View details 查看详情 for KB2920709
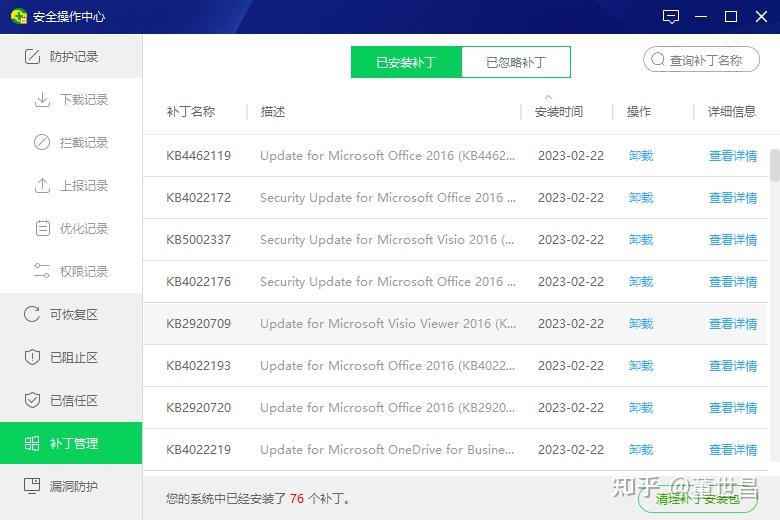Screen dimensions: 780x520 (x=733, y=323)
